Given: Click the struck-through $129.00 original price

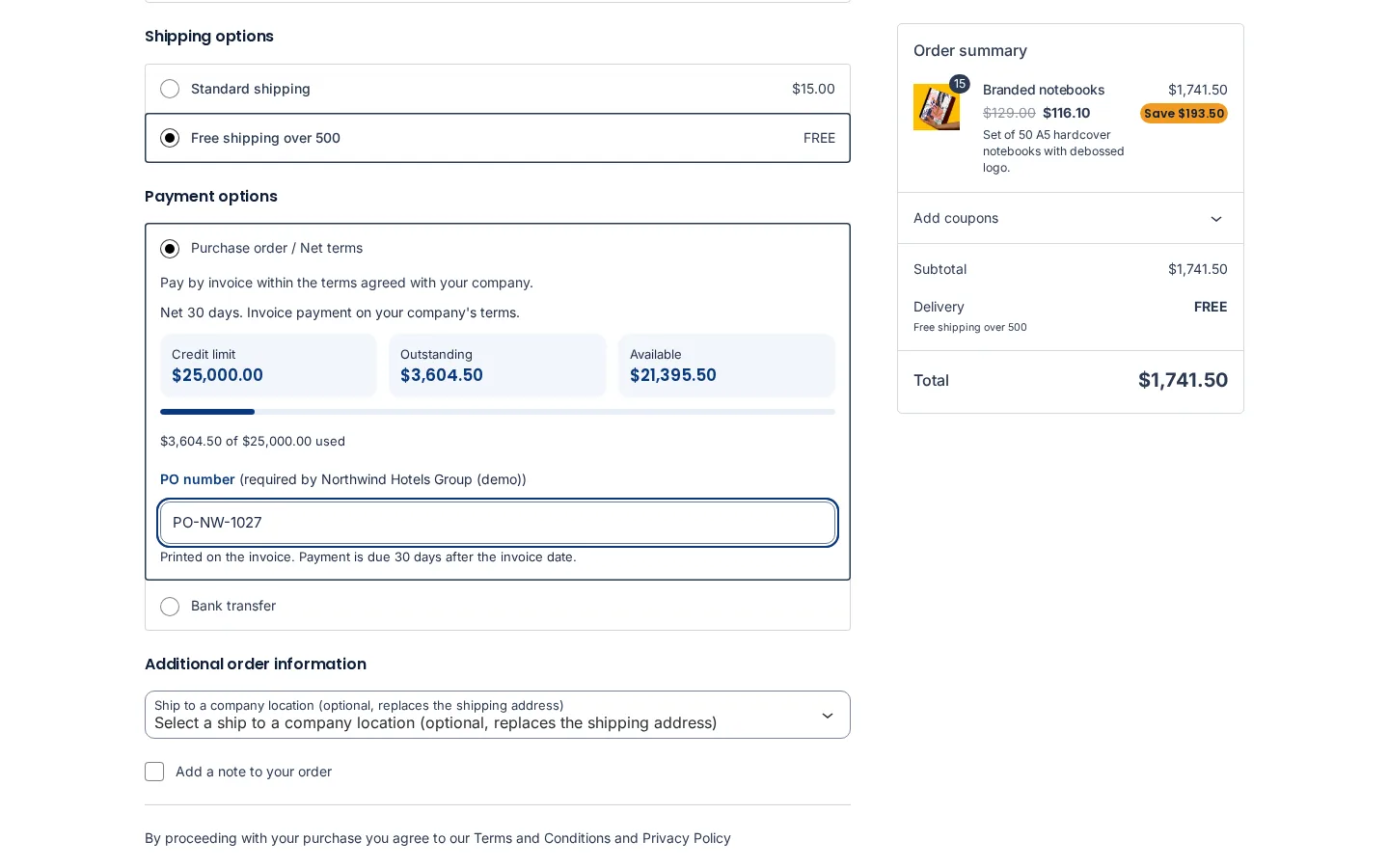Looking at the screenshot, I should point(1009,113).
